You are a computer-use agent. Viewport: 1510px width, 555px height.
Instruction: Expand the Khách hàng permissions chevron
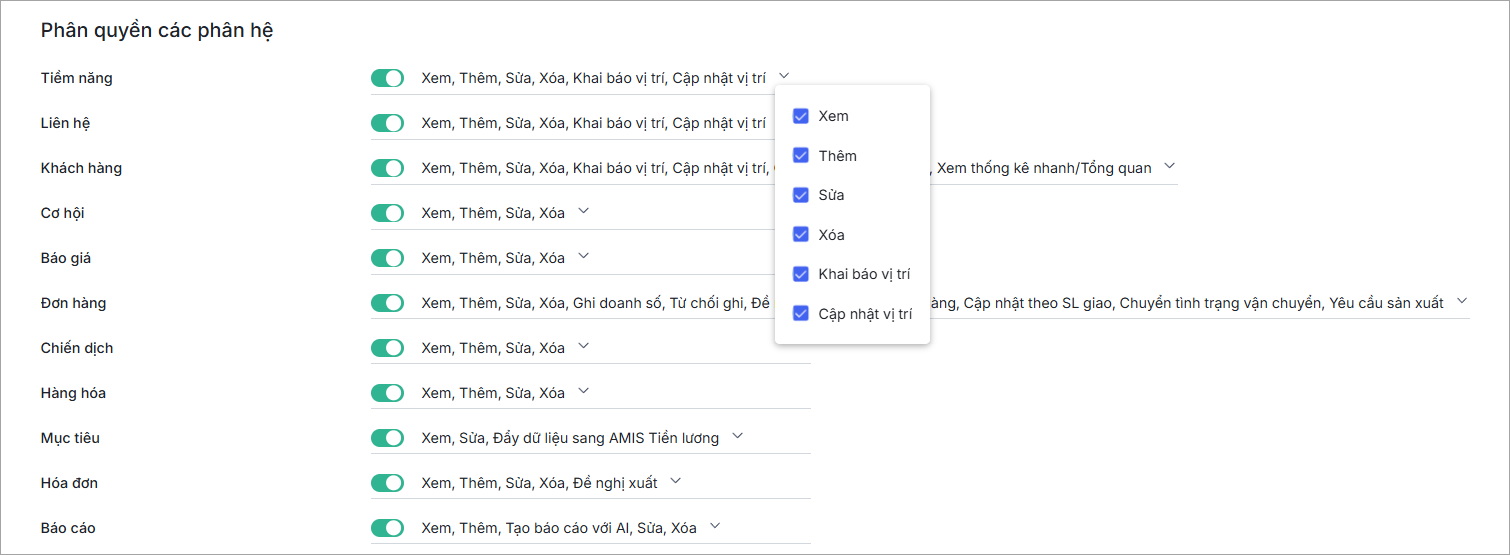(x=1170, y=166)
